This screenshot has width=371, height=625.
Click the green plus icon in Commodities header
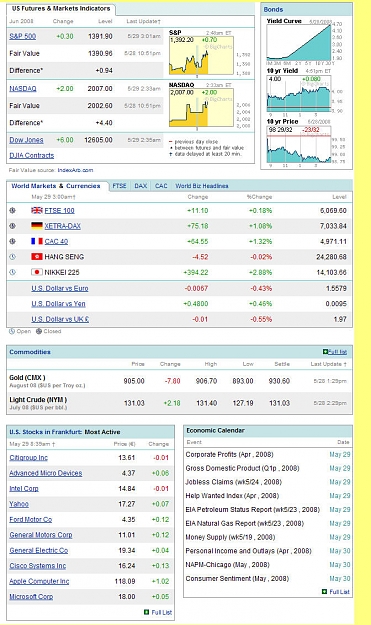pyautogui.click(x=325, y=352)
